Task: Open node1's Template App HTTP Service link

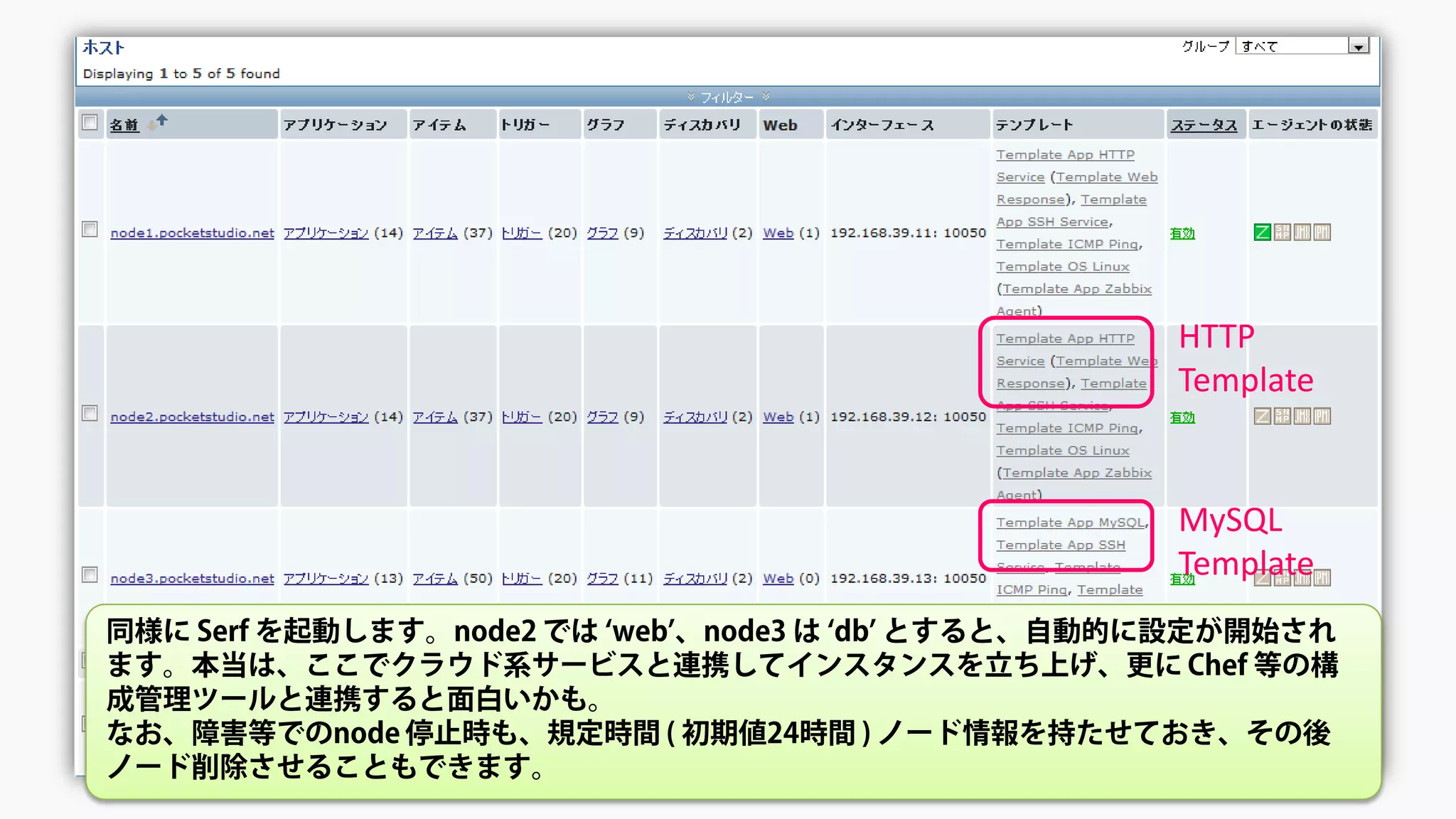Action: tap(1065, 154)
